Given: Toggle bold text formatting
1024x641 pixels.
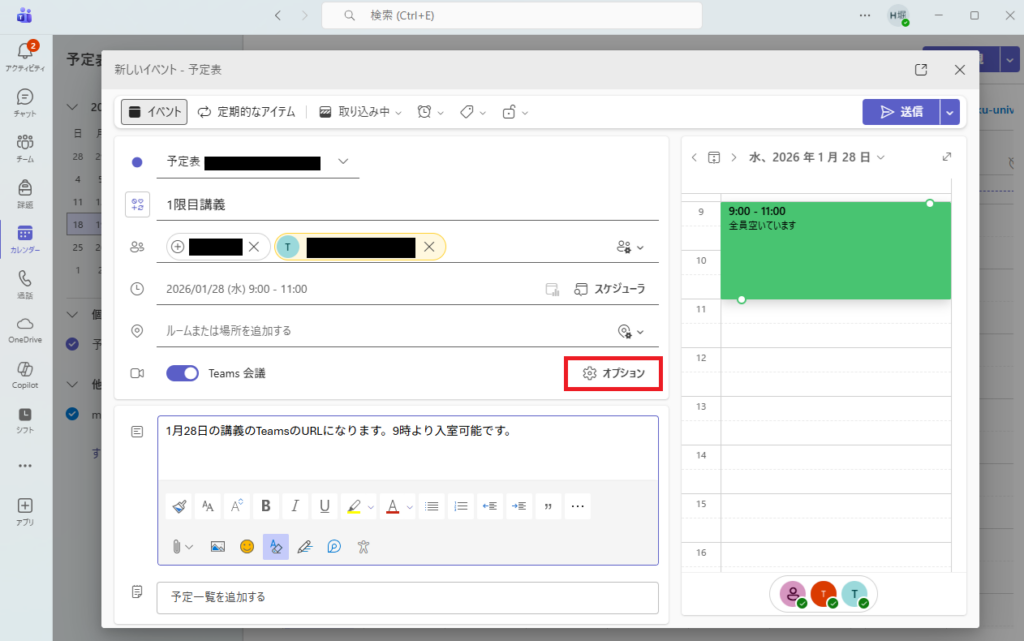Looking at the screenshot, I should 266,506.
